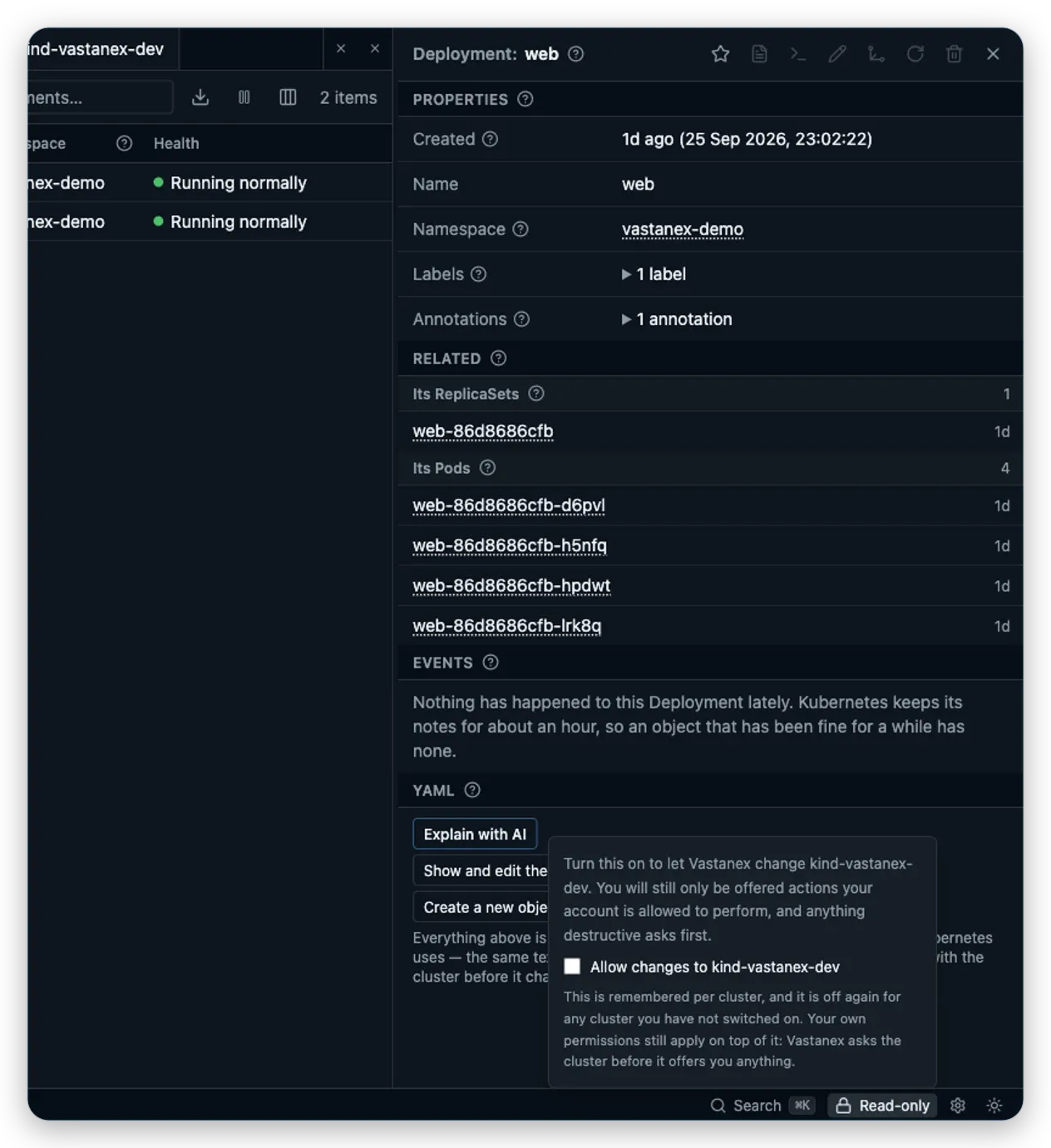Close the kind-vastanex-dev tab
1051x1148 pixels.
pyautogui.click(x=341, y=49)
